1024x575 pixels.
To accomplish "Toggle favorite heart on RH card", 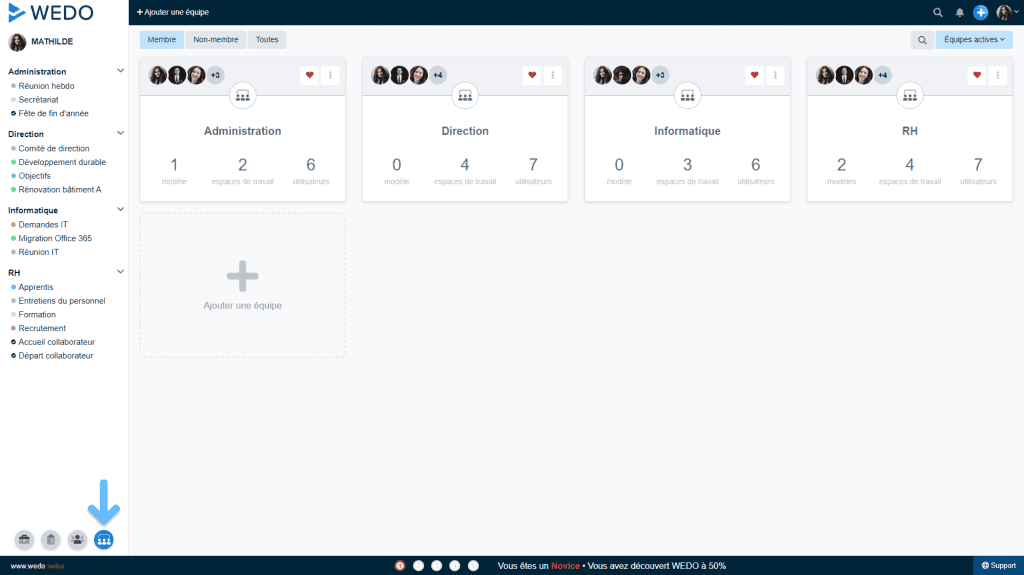I will 977,75.
